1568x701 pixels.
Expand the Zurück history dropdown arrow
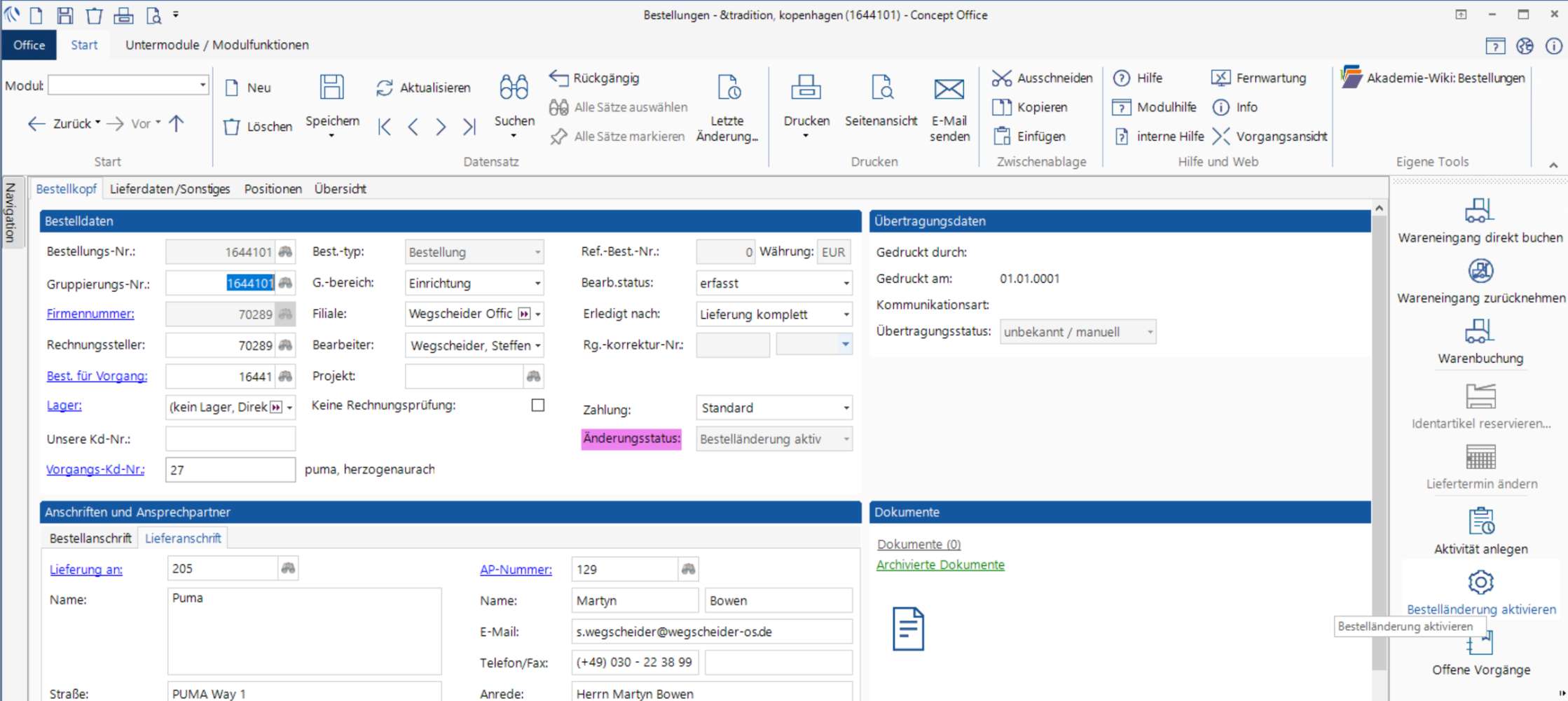(97, 123)
